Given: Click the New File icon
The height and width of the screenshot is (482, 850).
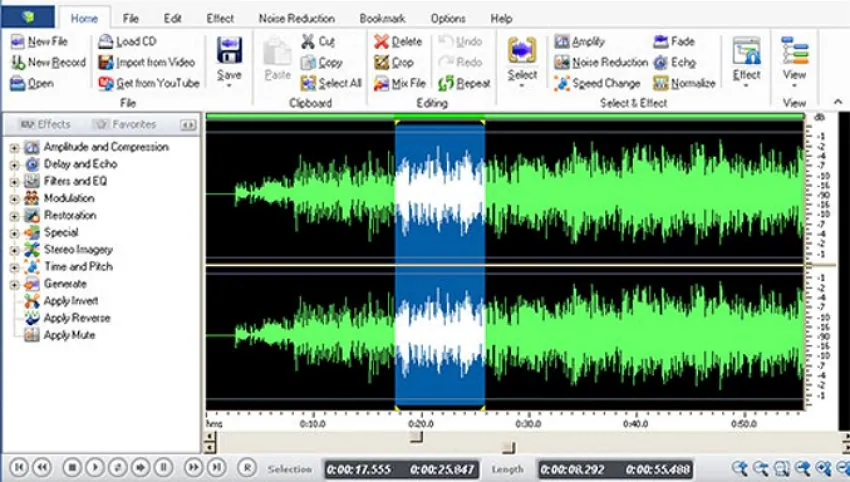Looking at the screenshot, I should coord(18,41).
